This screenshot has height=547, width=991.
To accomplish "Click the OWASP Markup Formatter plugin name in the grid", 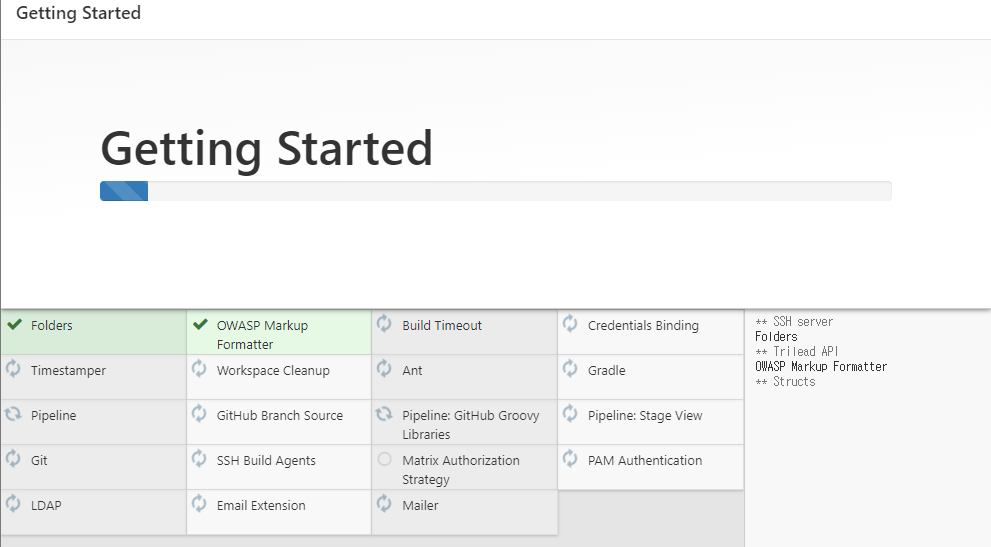I will [262, 335].
